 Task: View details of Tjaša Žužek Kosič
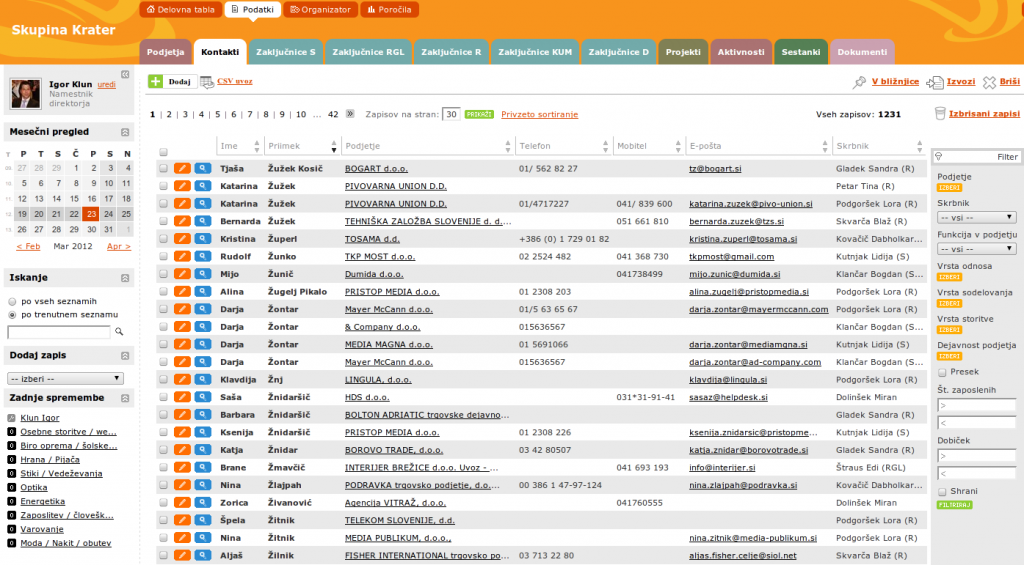[x=202, y=169]
